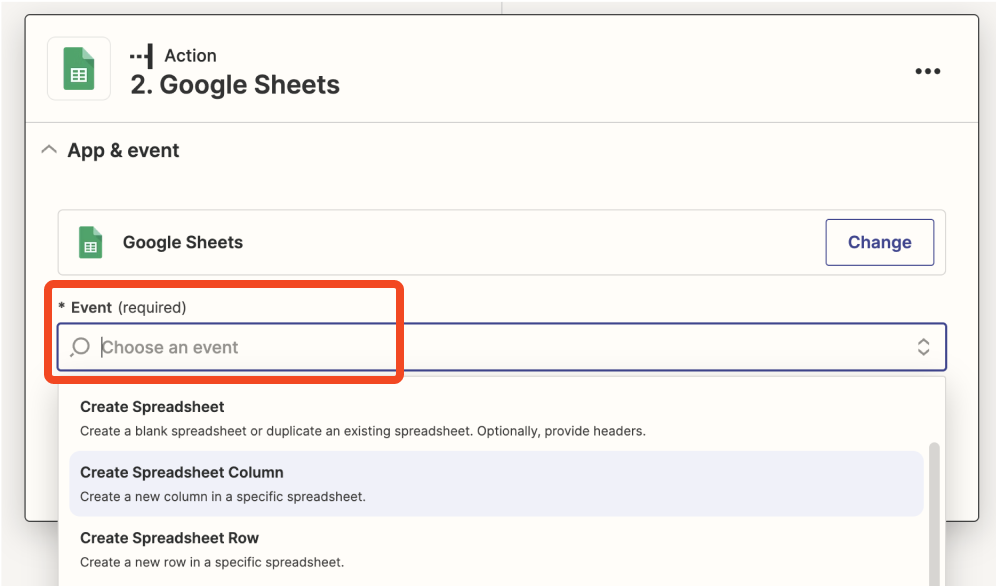Click the 'Create a new column' description text
Screen dimensions: 996x586
coord(223,496)
